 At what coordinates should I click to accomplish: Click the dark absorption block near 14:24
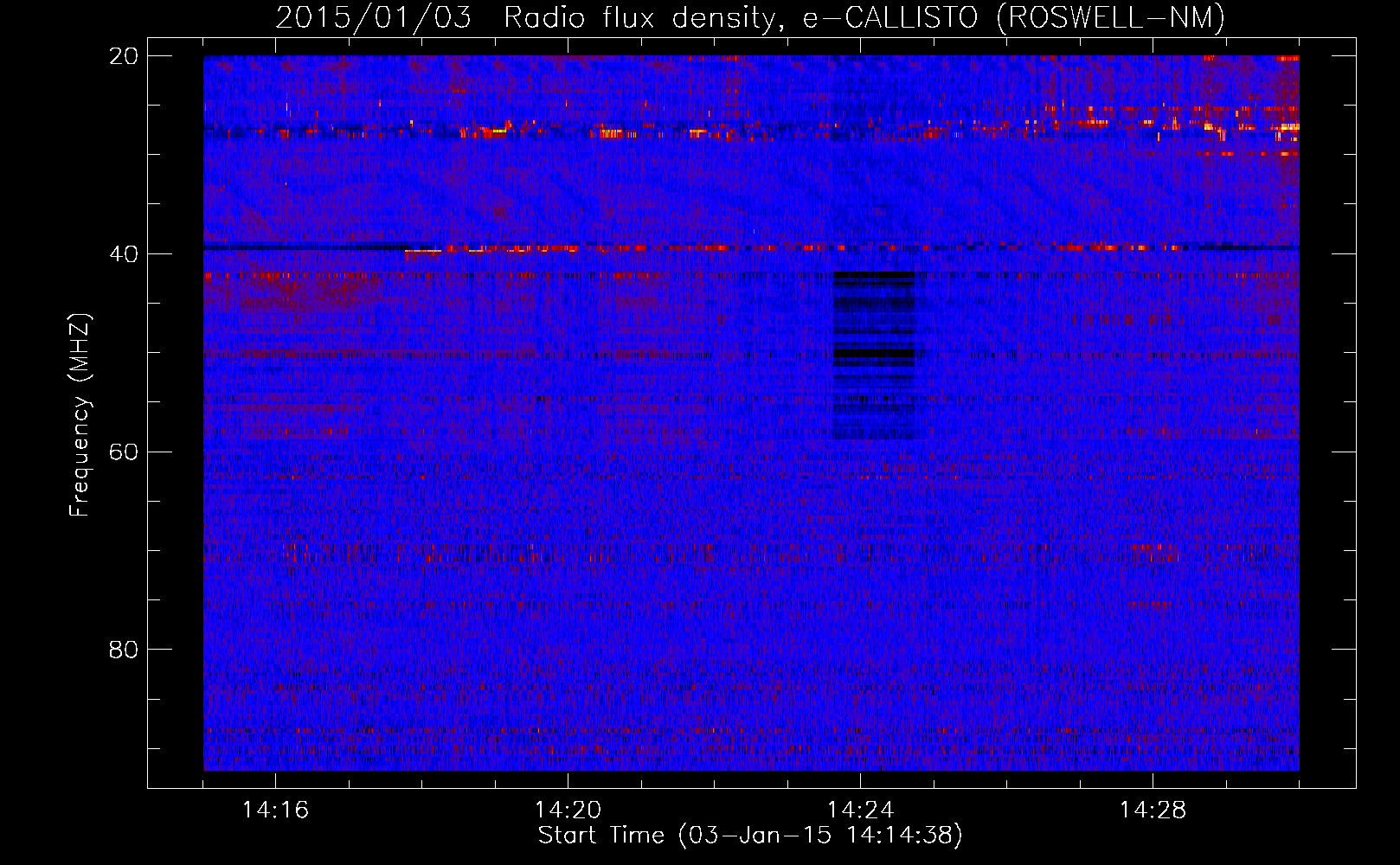874,355
